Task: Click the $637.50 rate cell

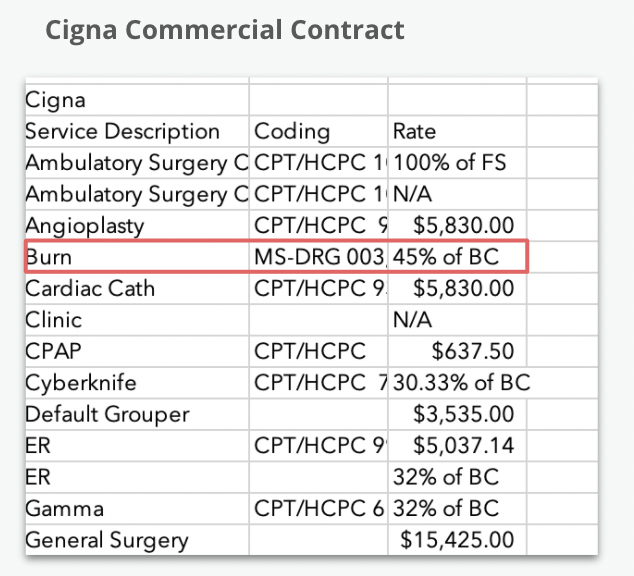Action: (472, 352)
